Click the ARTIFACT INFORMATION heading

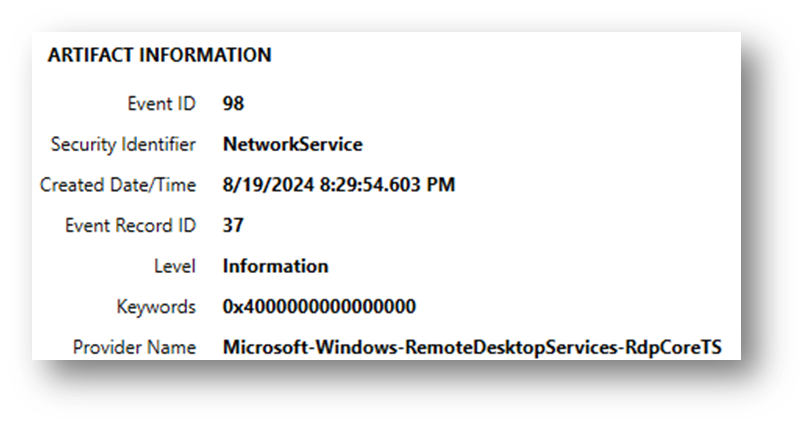(159, 55)
